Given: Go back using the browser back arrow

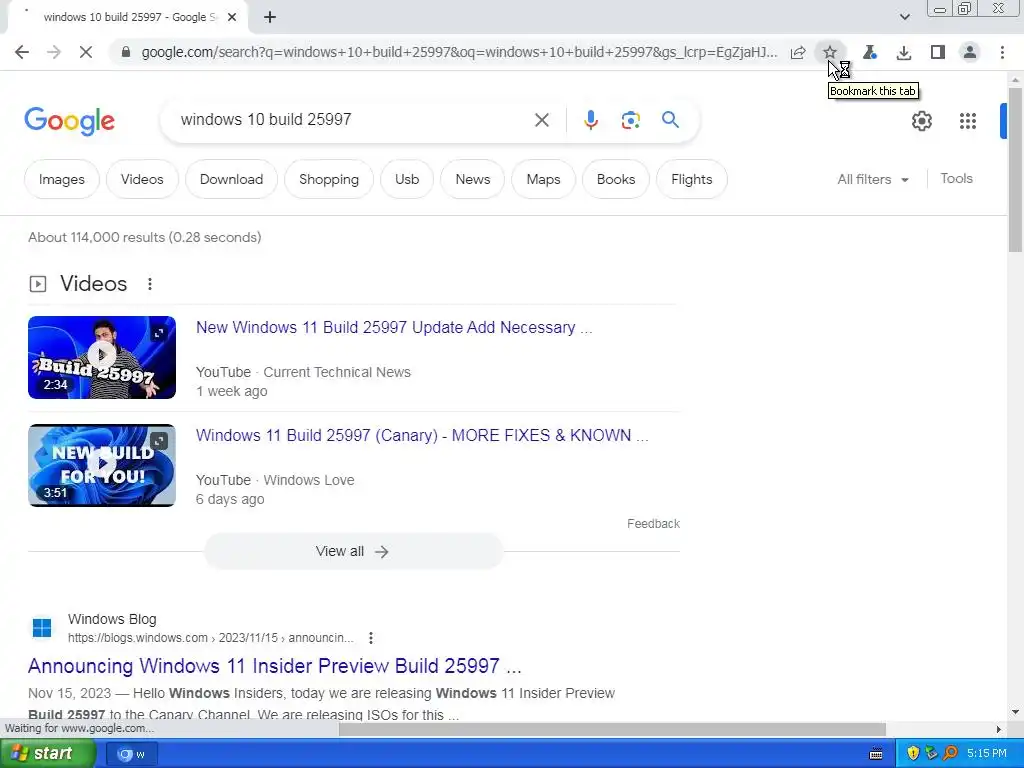Looking at the screenshot, I should [22, 52].
